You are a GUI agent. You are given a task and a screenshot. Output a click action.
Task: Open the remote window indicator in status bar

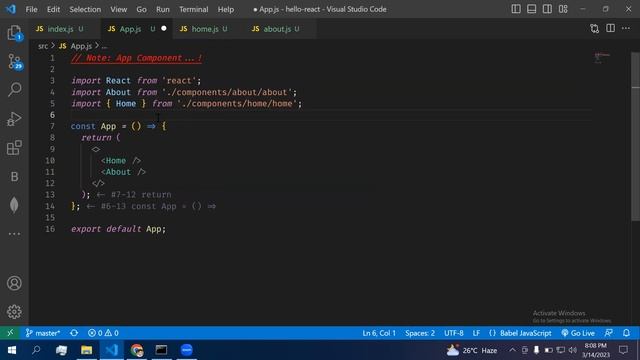click(10, 333)
